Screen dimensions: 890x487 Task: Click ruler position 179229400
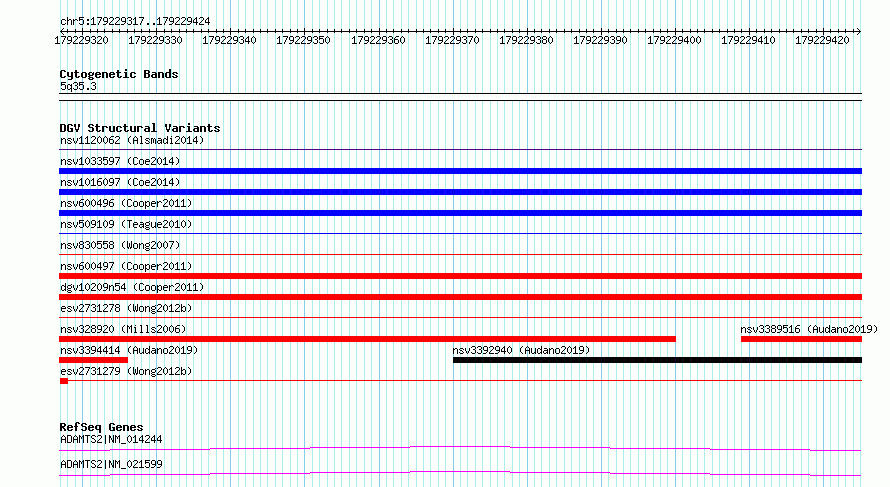coord(674,40)
